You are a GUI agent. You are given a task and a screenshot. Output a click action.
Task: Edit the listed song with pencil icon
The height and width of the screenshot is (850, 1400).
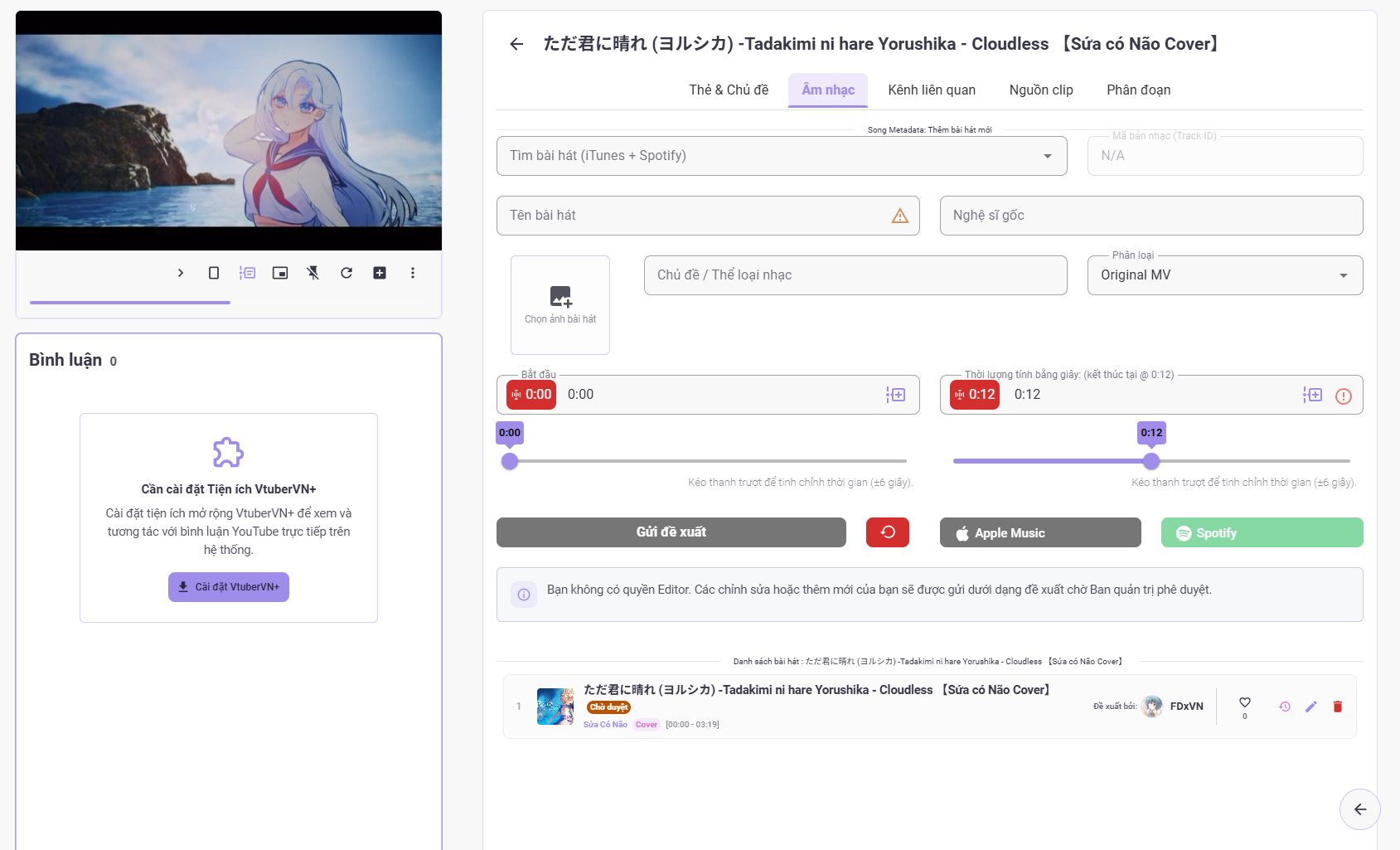(x=1311, y=707)
